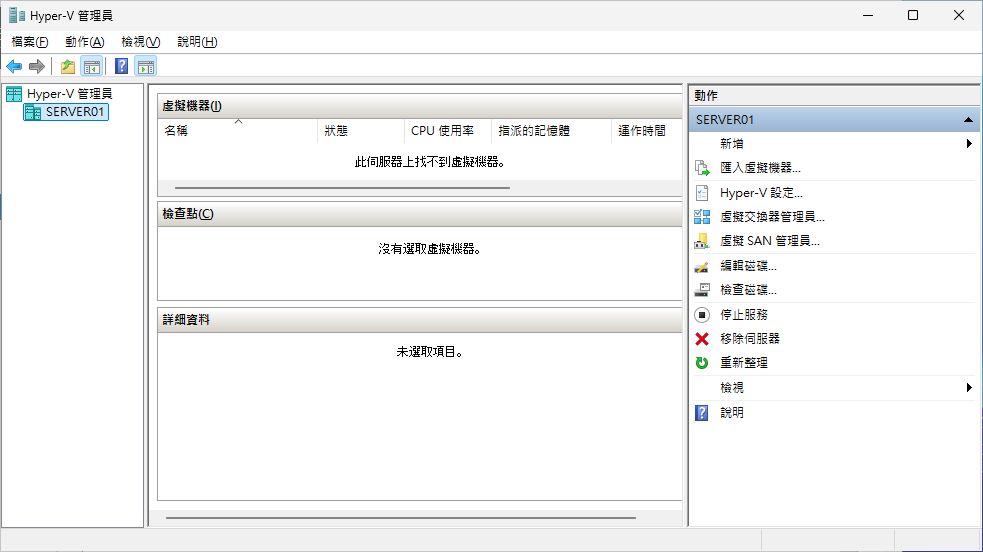Click 移除伺服器 action

pos(750,339)
